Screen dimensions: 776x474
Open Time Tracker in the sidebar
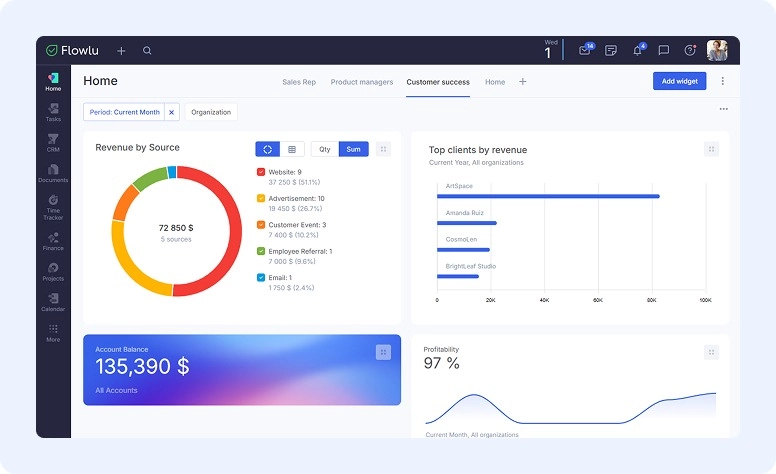[x=53, y=208]
